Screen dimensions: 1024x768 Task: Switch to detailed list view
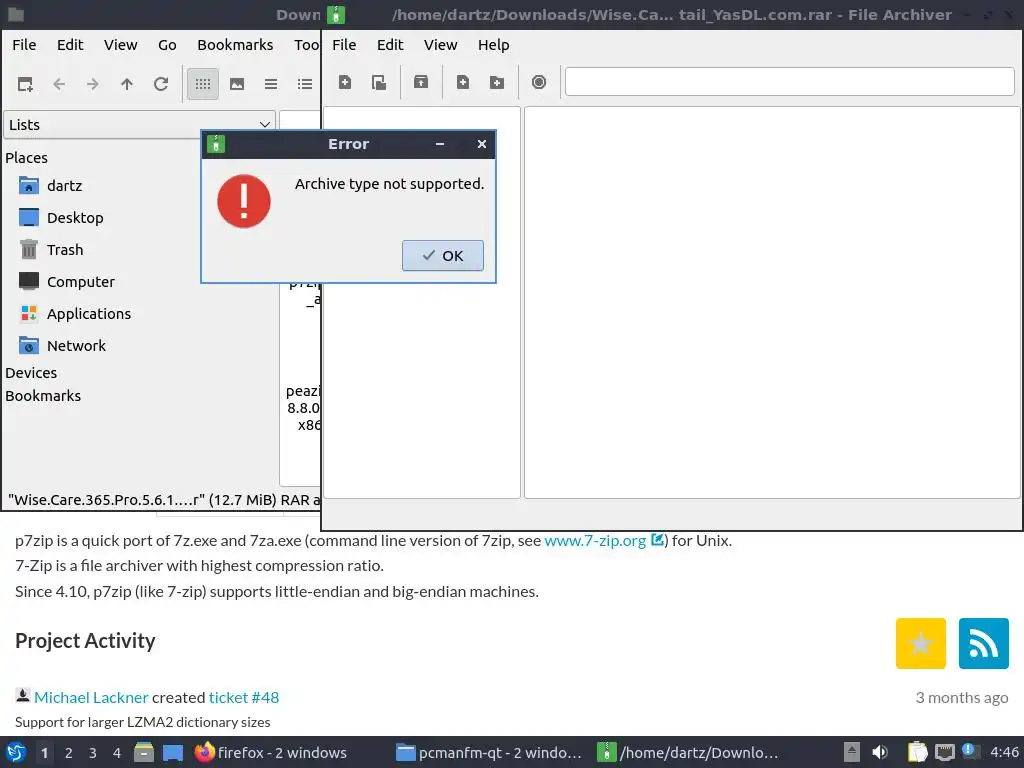[305, 84]
